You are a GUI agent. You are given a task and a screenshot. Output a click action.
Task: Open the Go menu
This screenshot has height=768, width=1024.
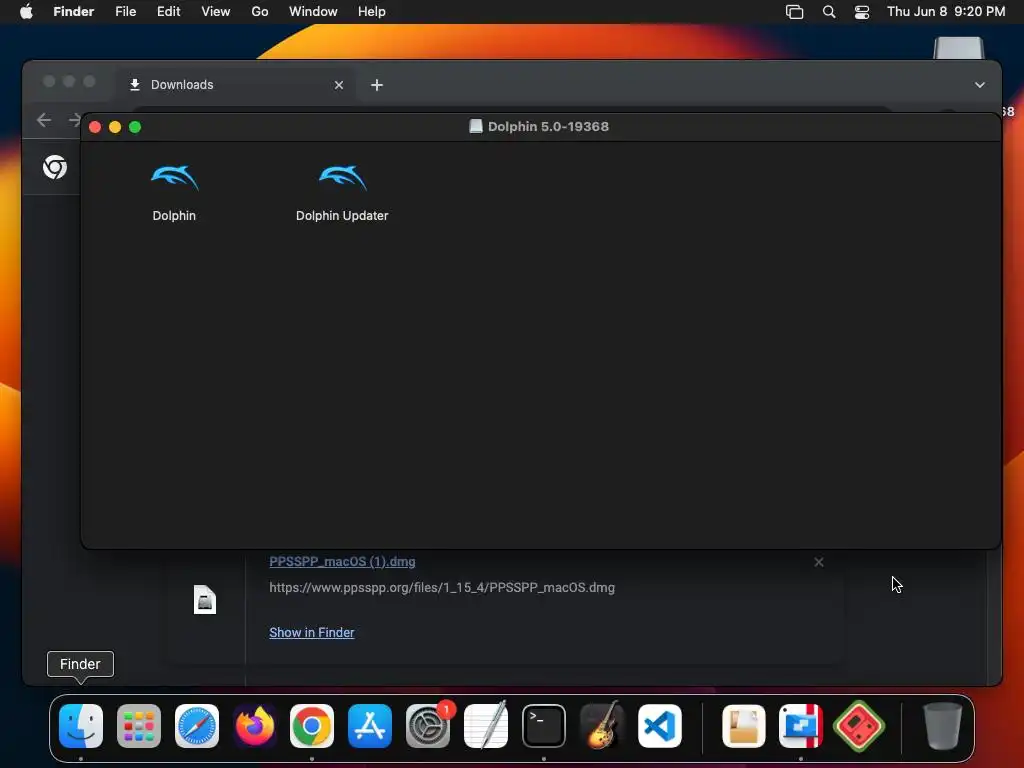[260, 12]
